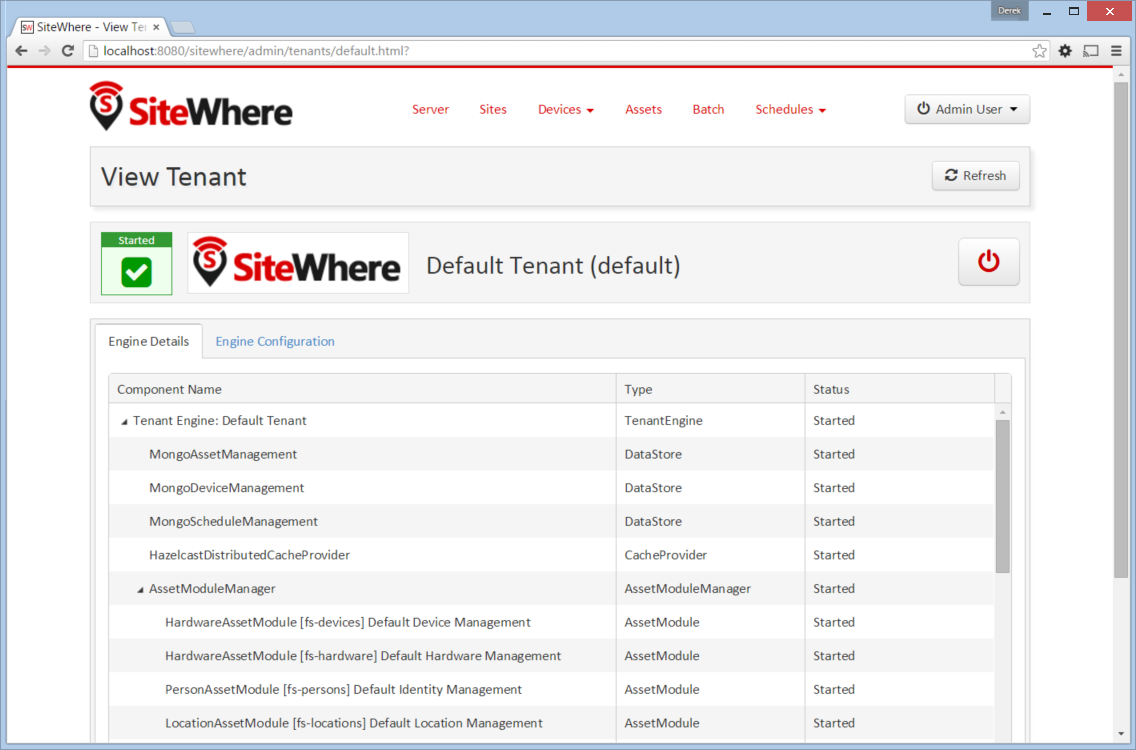Click the Component Name column header
The width and height of the screenshot is (1136, 750).
pyautogui.click(x=362, y=389)
